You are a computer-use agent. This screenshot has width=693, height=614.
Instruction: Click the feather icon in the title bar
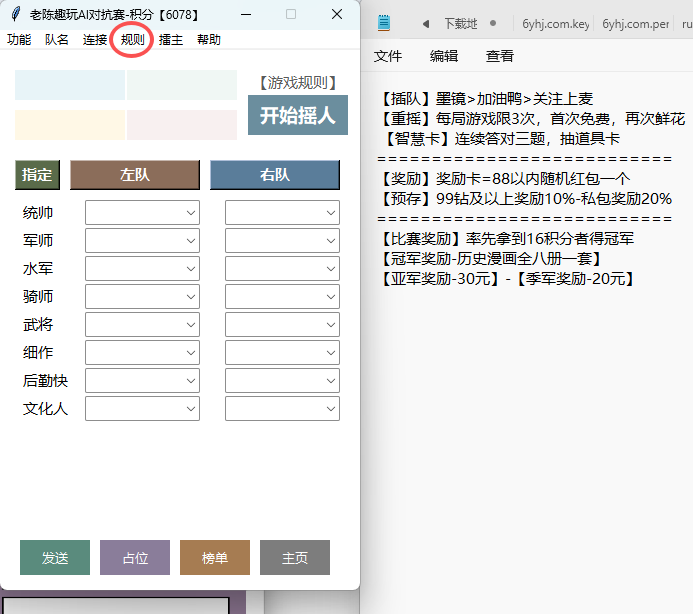[15, 15]
